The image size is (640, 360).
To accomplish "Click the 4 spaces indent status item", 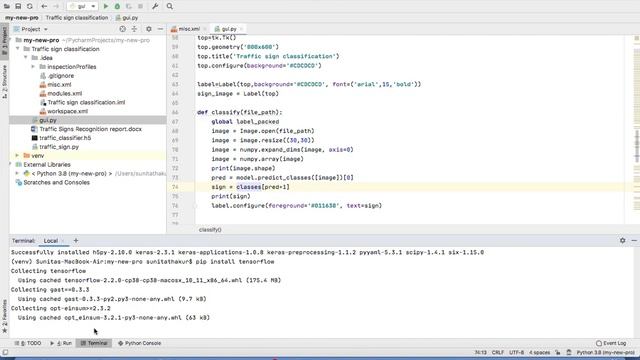I will click(x=540, y=352).
